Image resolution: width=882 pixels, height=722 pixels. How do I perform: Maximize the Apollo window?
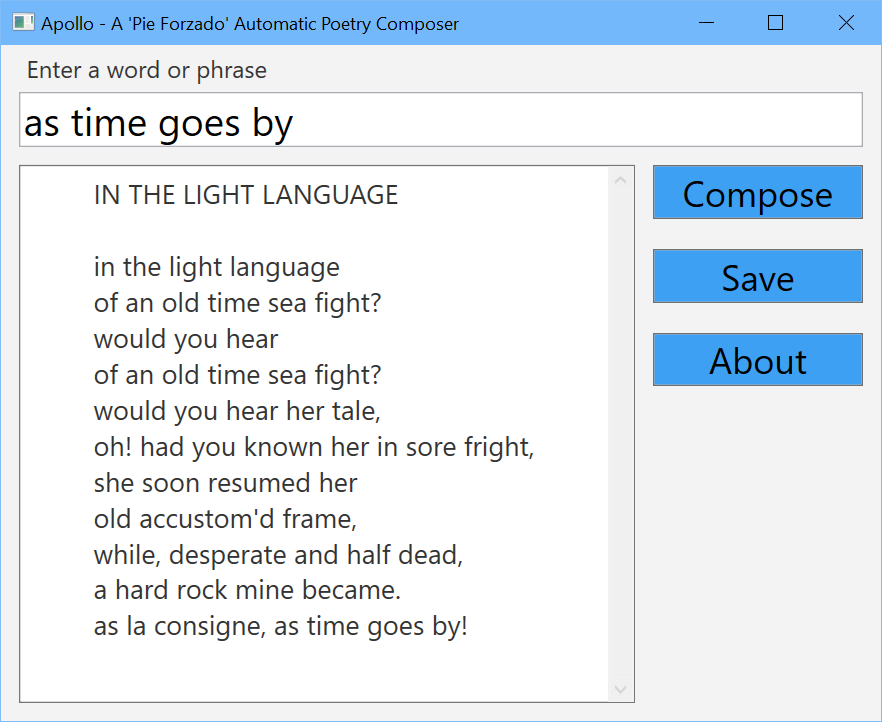tap(776, 23)
